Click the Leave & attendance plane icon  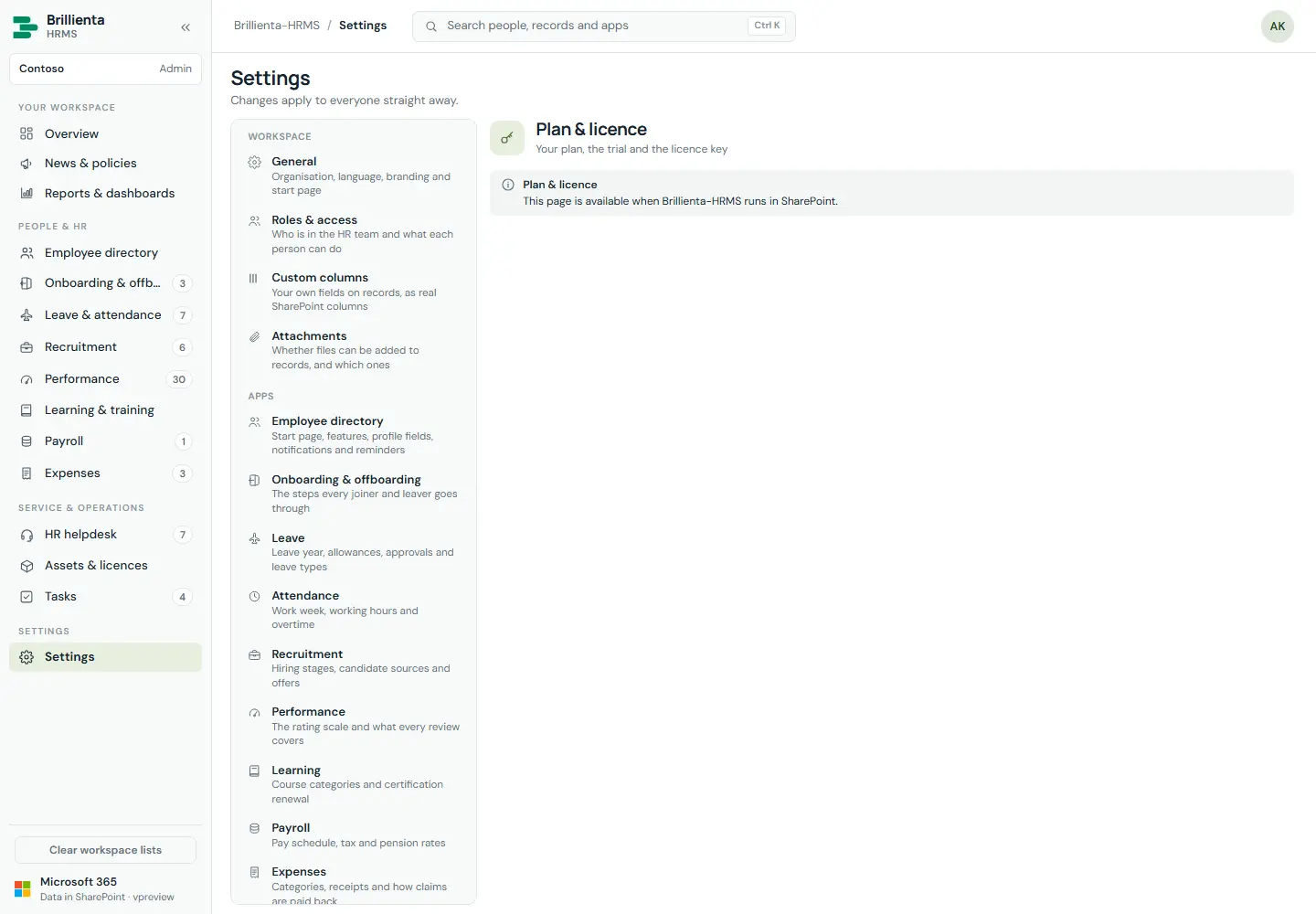pos(27,315)
